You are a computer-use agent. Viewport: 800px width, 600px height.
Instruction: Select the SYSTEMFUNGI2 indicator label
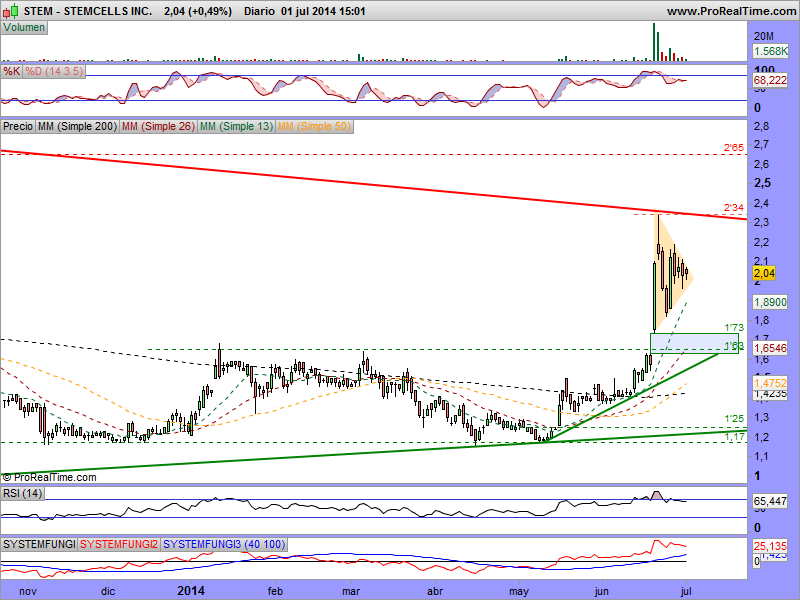tap(119, 544)
